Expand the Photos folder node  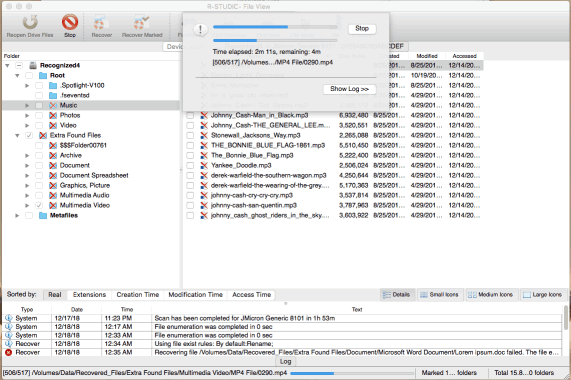coord(27,115)
